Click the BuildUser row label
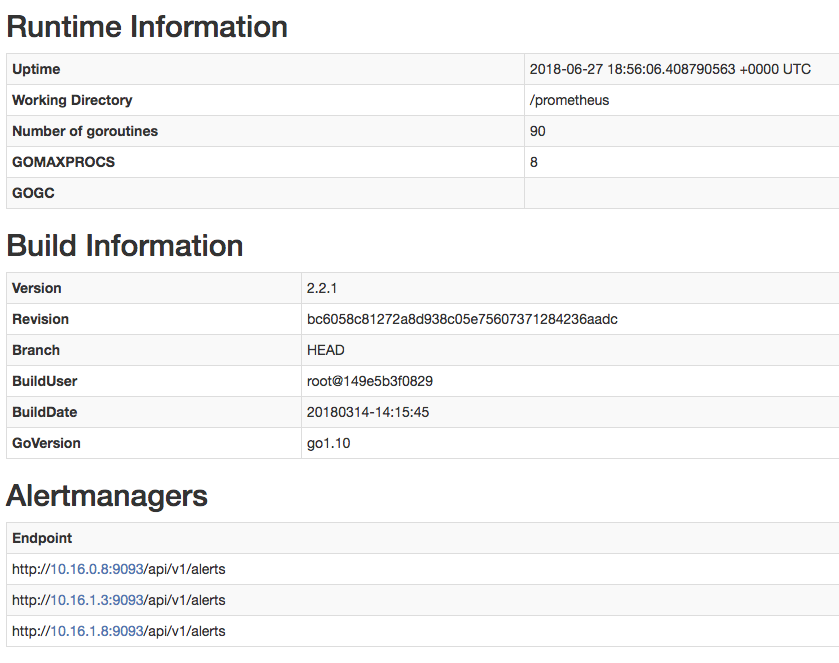839x663 pixels. [44, 381]
